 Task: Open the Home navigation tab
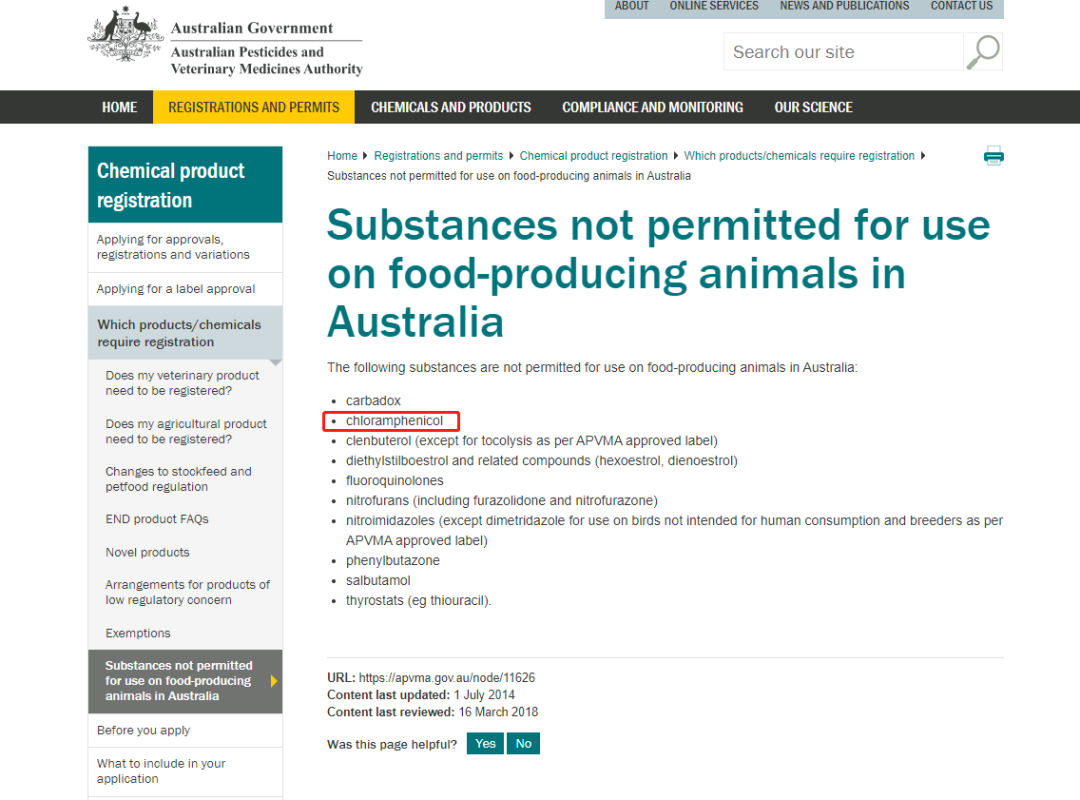click(x=120, y=107)
